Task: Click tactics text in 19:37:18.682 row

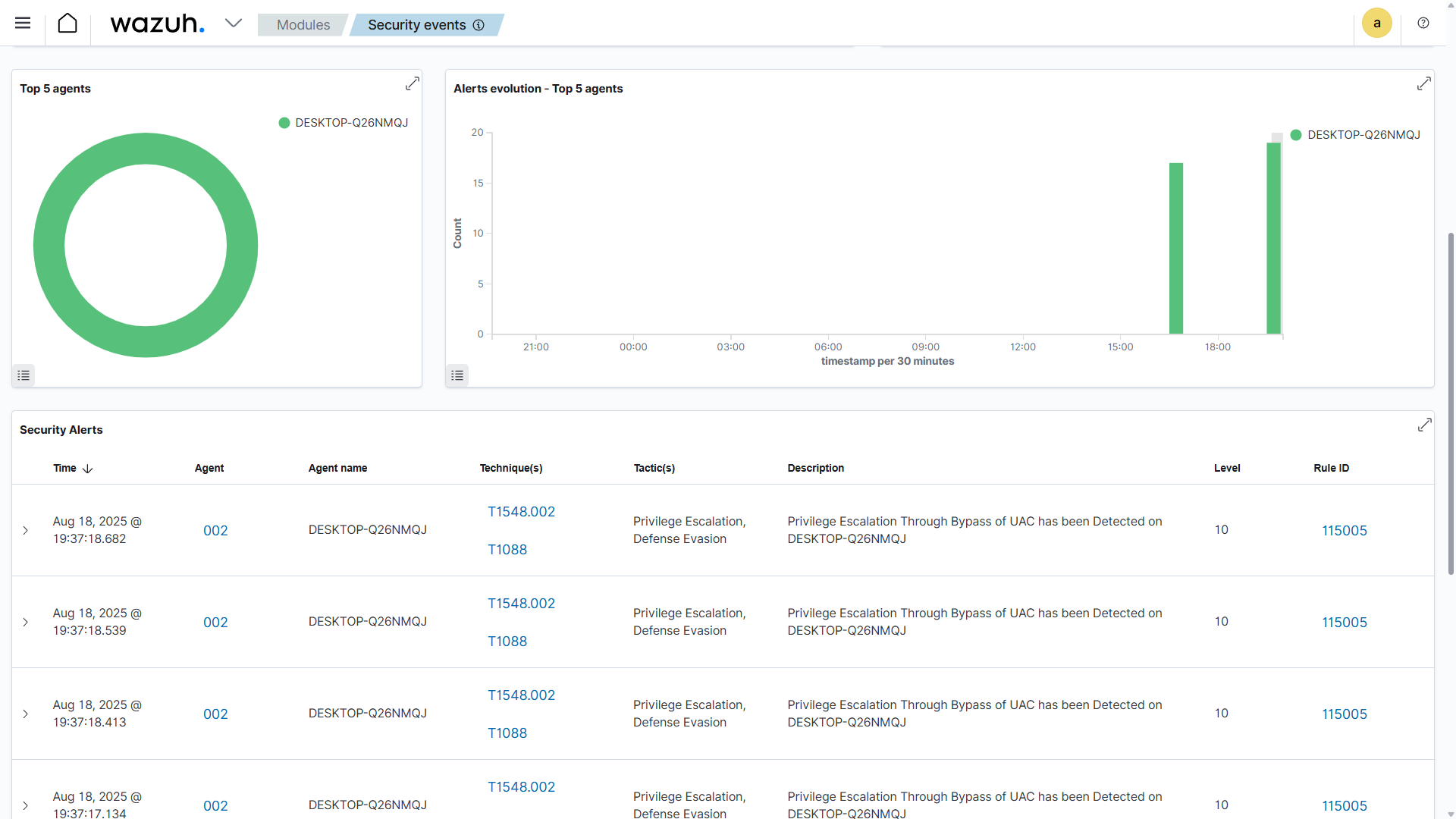Action: click(689, 530)
